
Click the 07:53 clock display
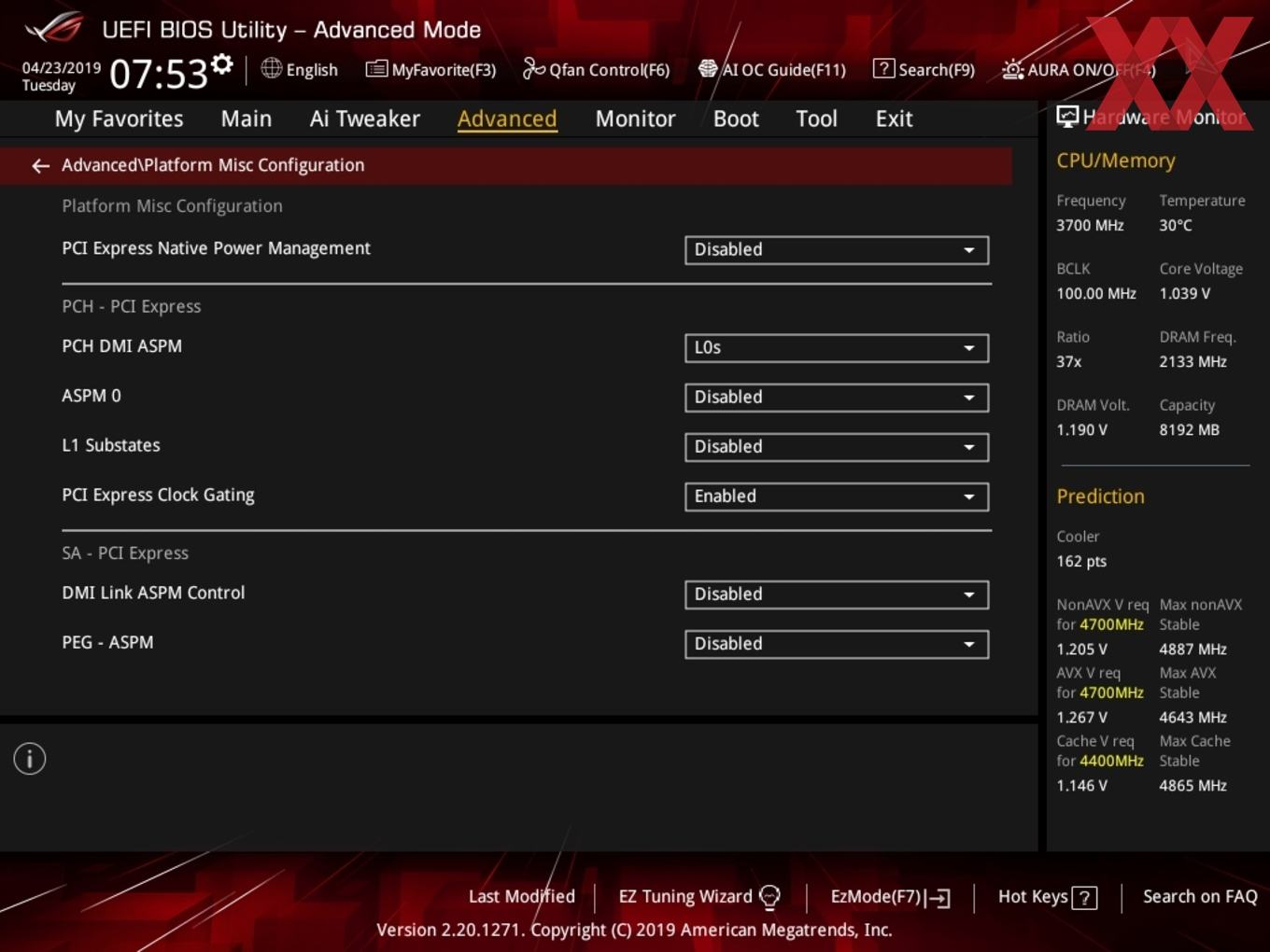[x=158, y=74]
